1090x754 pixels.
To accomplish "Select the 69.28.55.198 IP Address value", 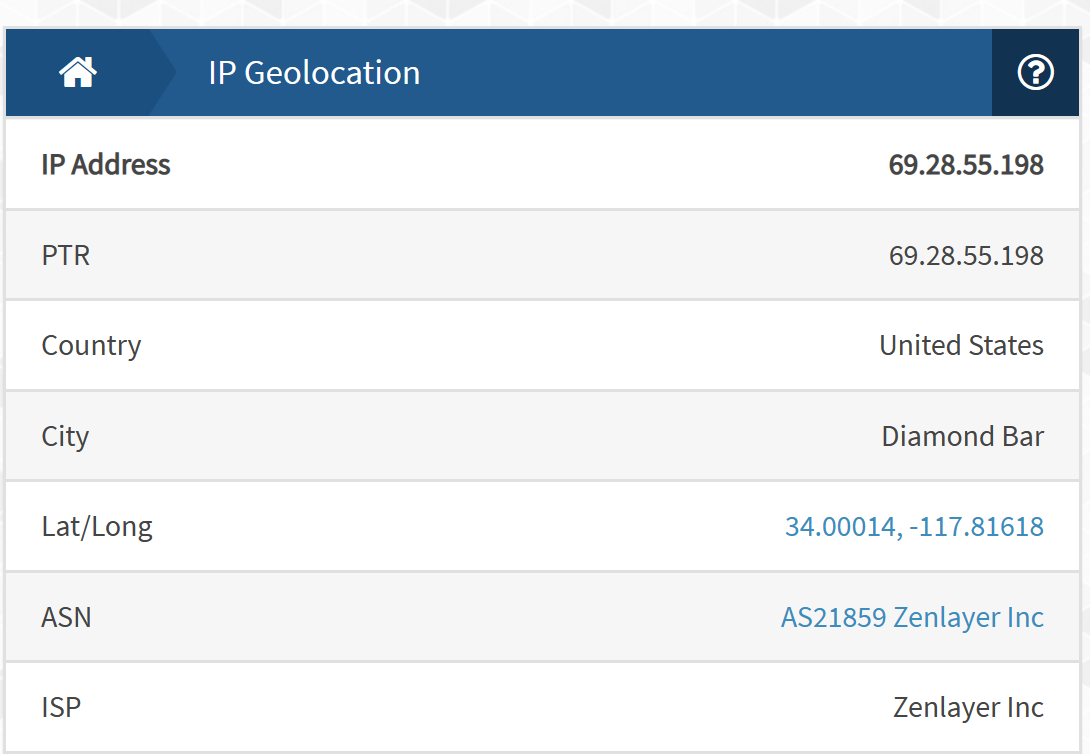I will click(x=966, y=165).
